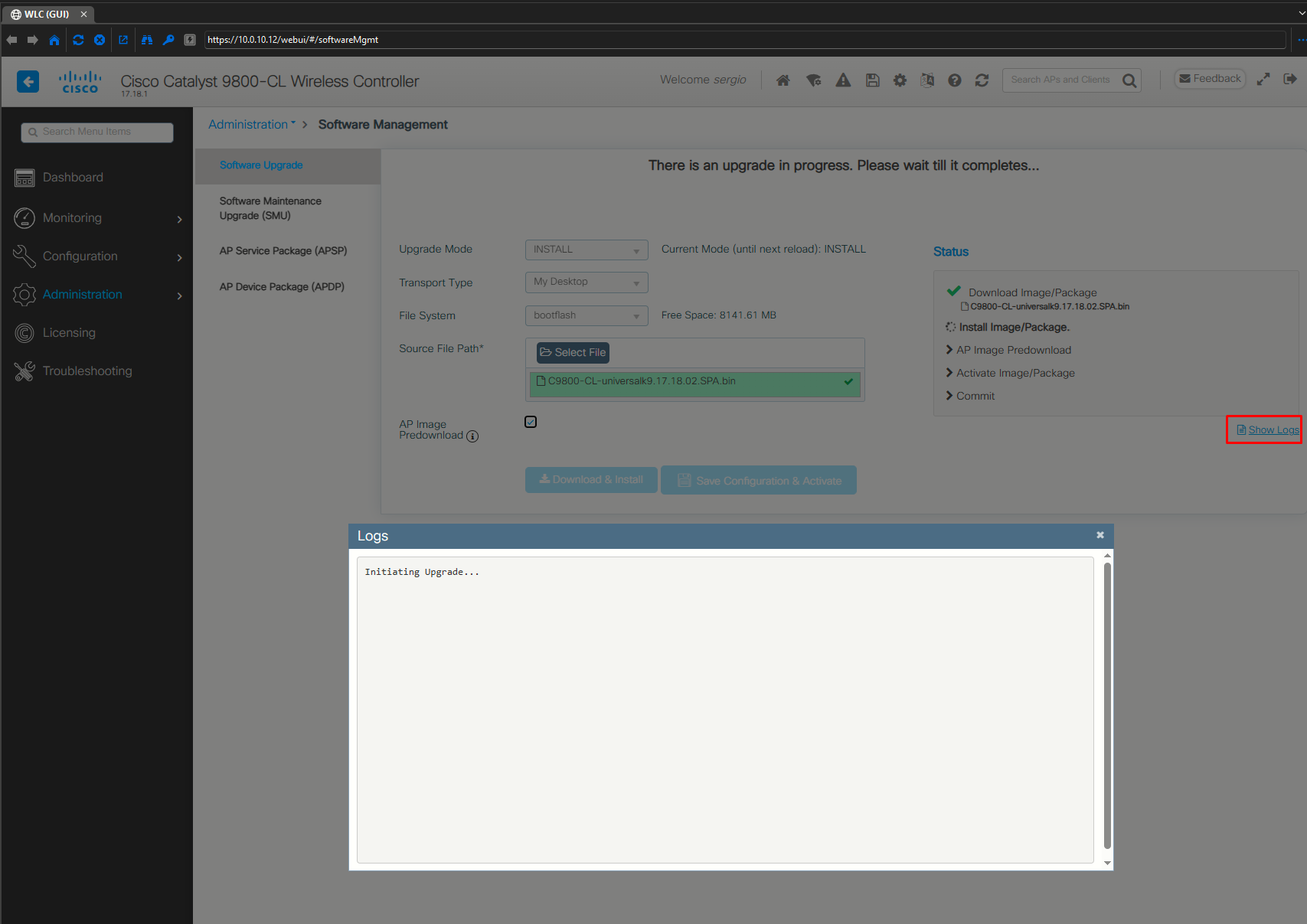Click the Feedback button
The width and height of the screenshot is (1307, 924).
[x=1210, y=78]
